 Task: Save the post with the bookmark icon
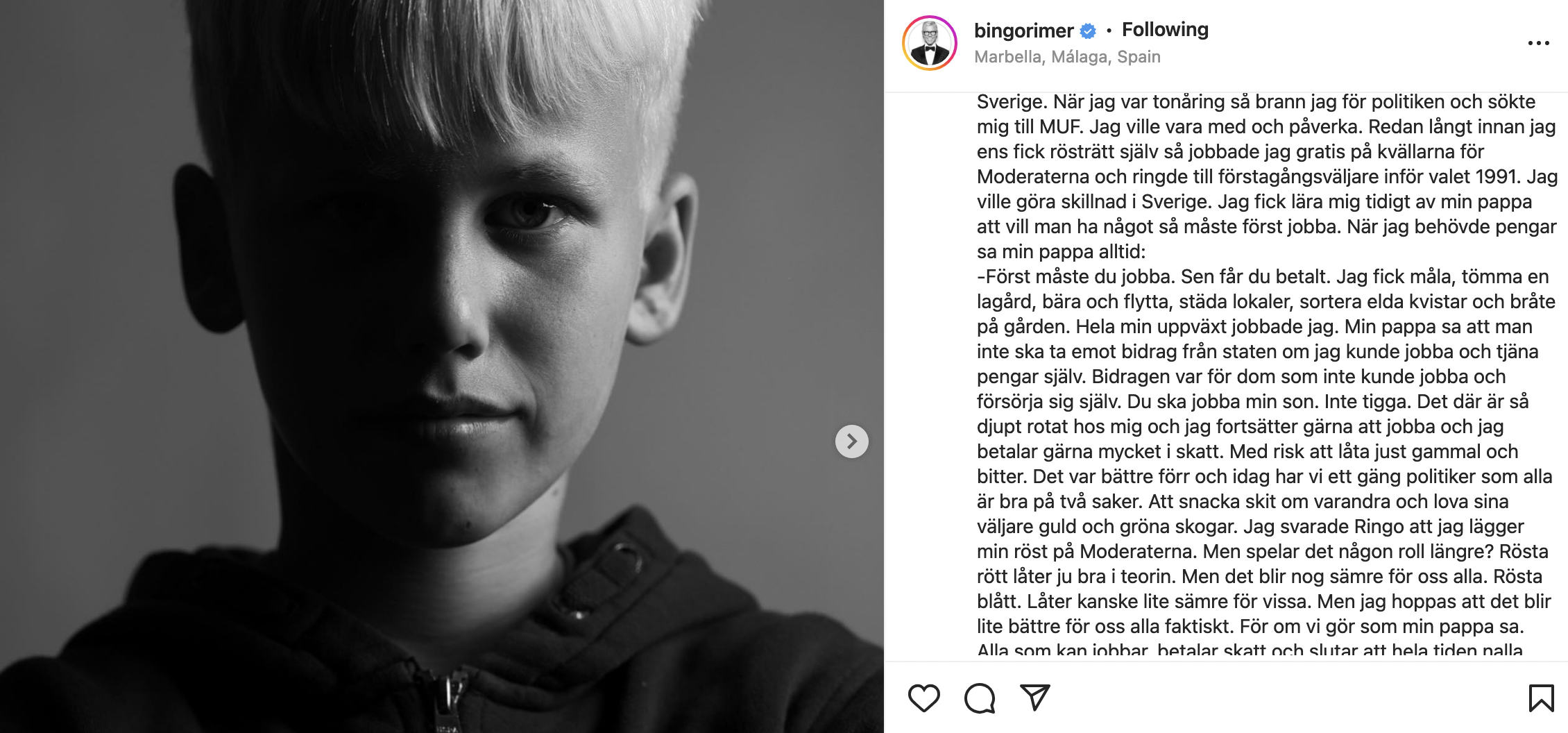tap(1541, 698)
